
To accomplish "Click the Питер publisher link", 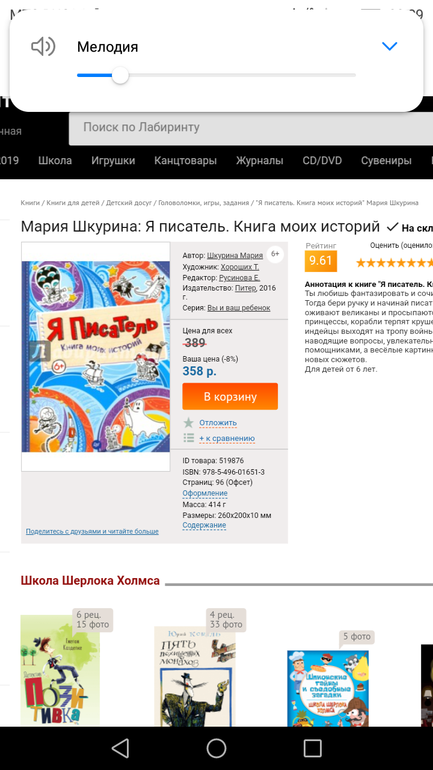I will pyautogui.click(x=245, y=288).
